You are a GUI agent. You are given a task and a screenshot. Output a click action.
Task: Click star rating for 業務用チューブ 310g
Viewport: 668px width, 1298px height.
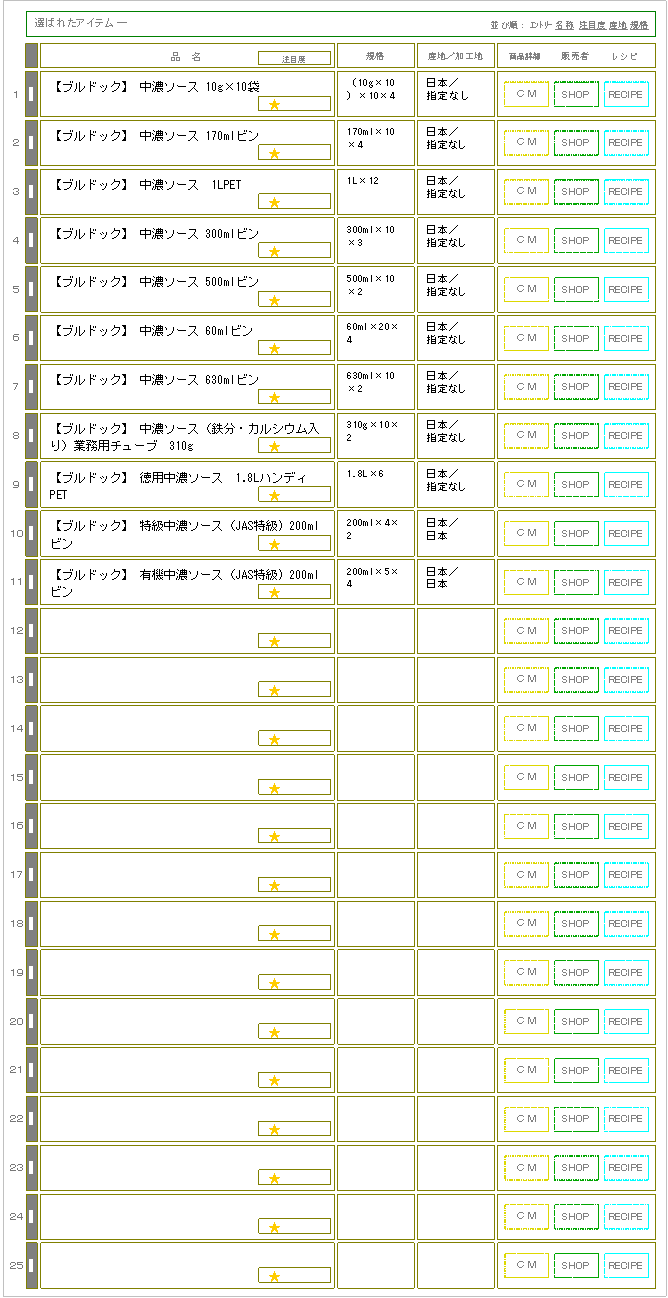(294, 445)
